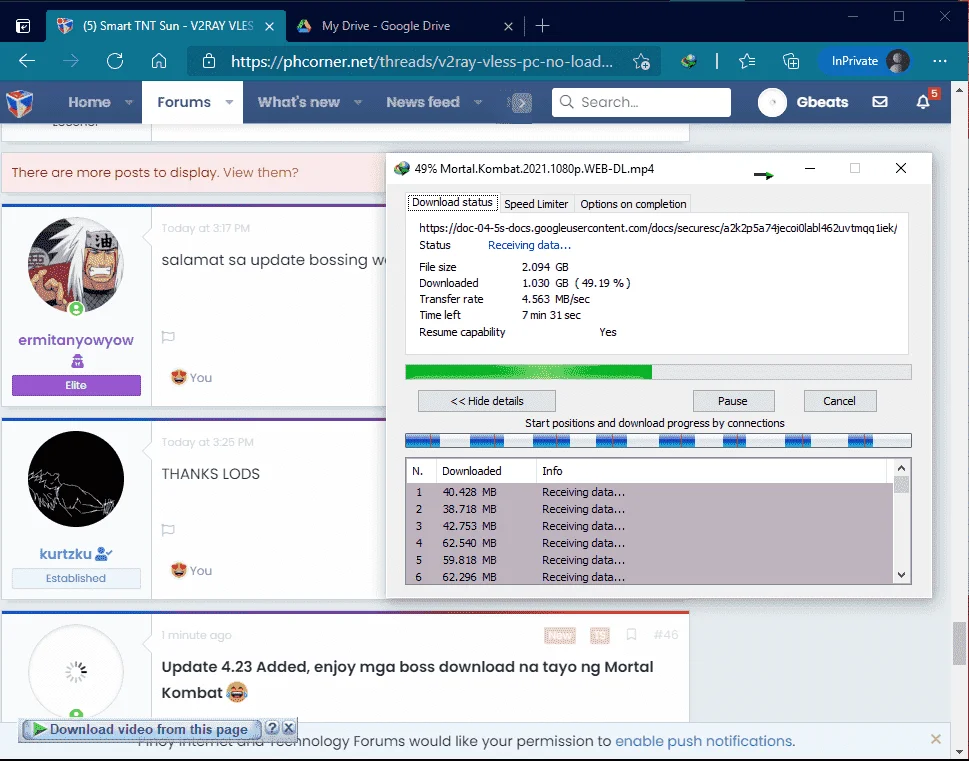Open ermitanyowyow avatar profile
Viewport: 969px width, 761px height.
pyautogui.click(x=76, y=265)
